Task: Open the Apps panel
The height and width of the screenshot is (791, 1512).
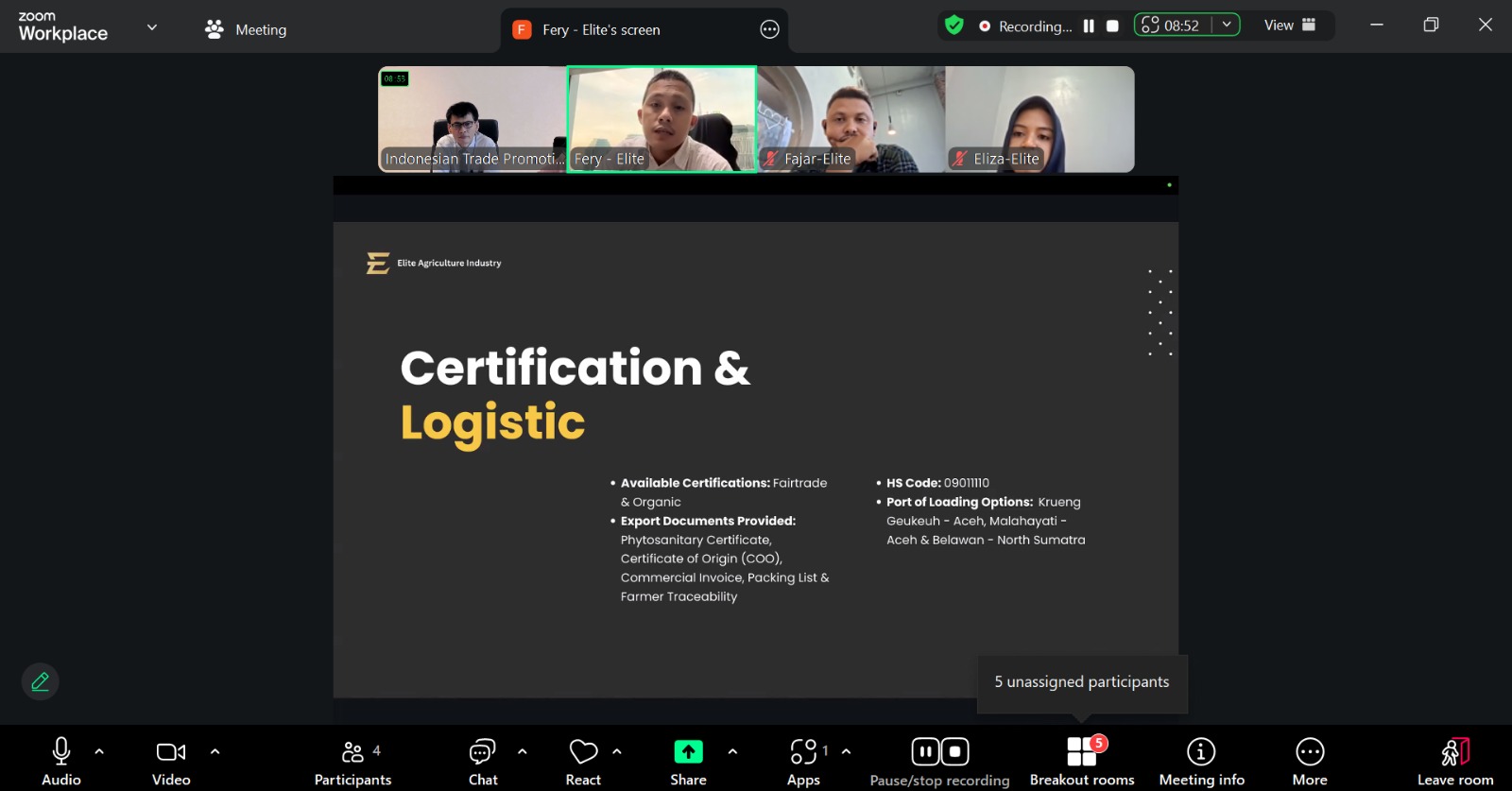Action: point(803,761)
